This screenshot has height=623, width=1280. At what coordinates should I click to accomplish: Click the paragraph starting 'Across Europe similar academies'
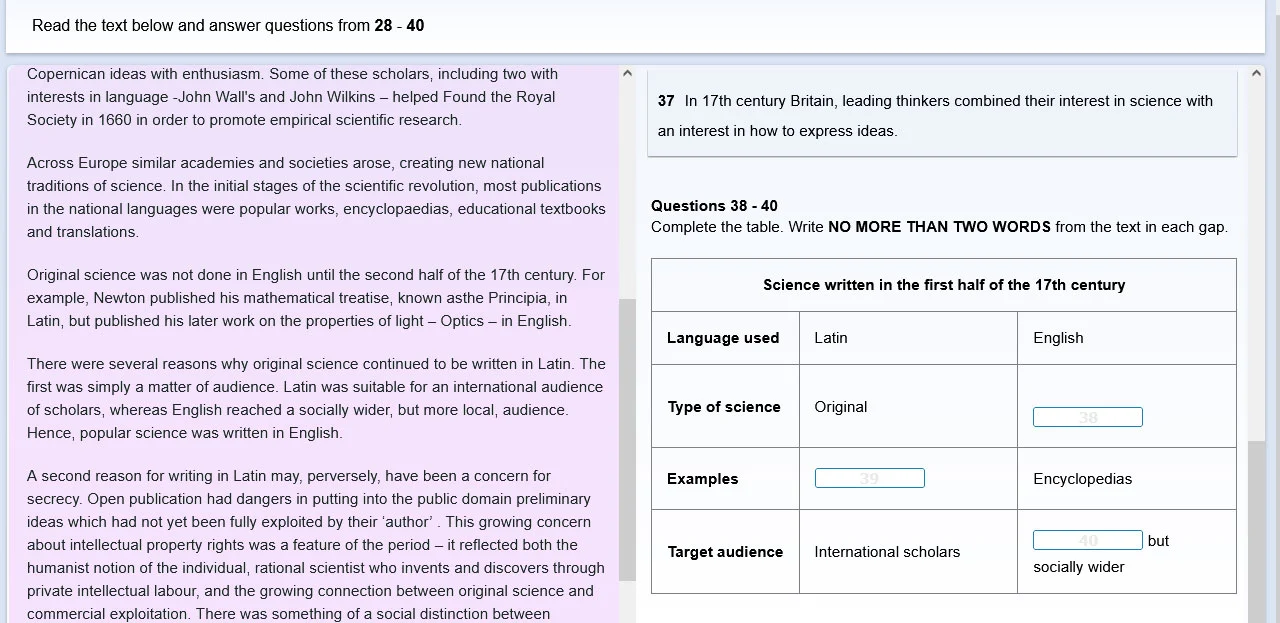pyautogui.click(x=316, y=197)
